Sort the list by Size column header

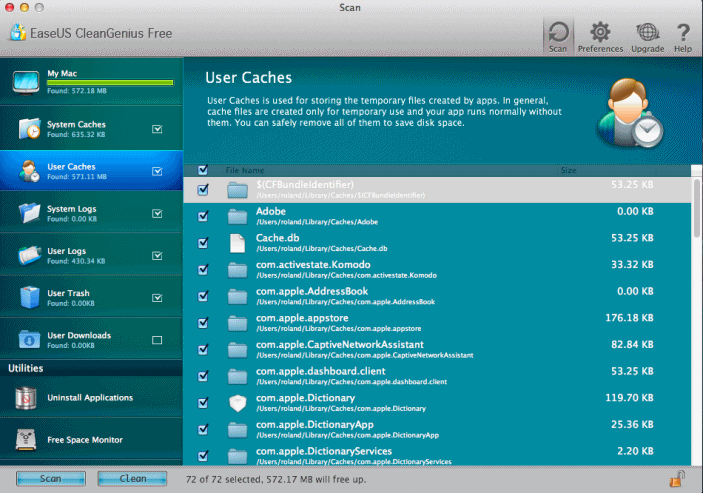568,170
